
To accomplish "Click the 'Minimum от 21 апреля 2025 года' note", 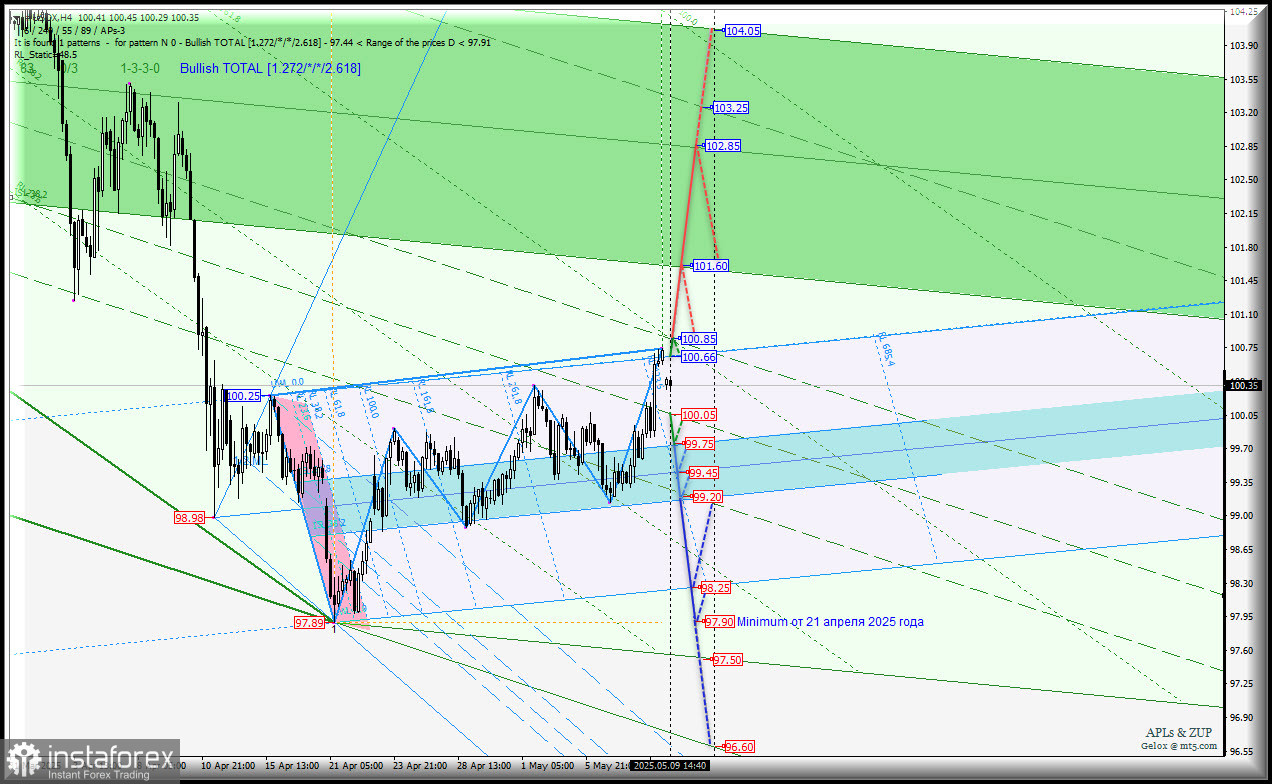I will (x=830, y=622).
